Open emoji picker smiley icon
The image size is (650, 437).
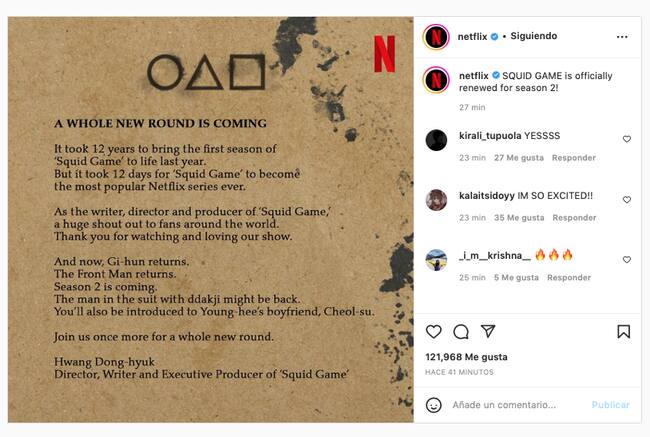(434, 405)
